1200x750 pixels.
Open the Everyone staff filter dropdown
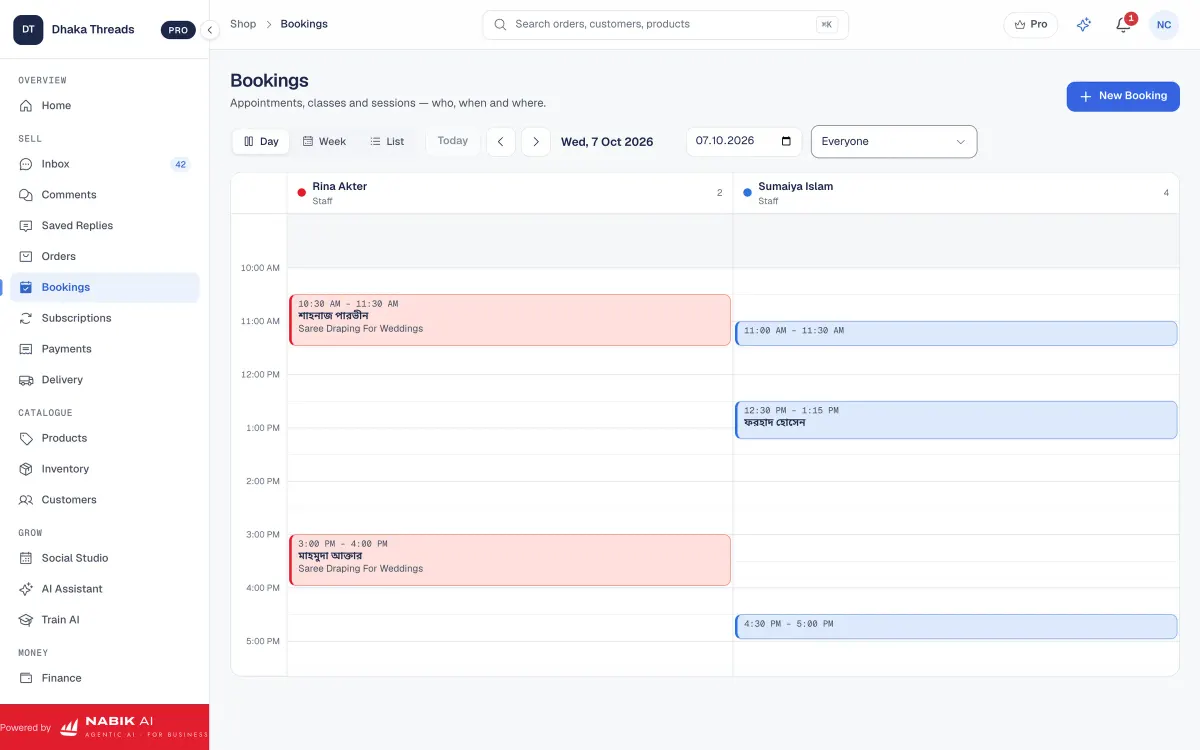894,142
